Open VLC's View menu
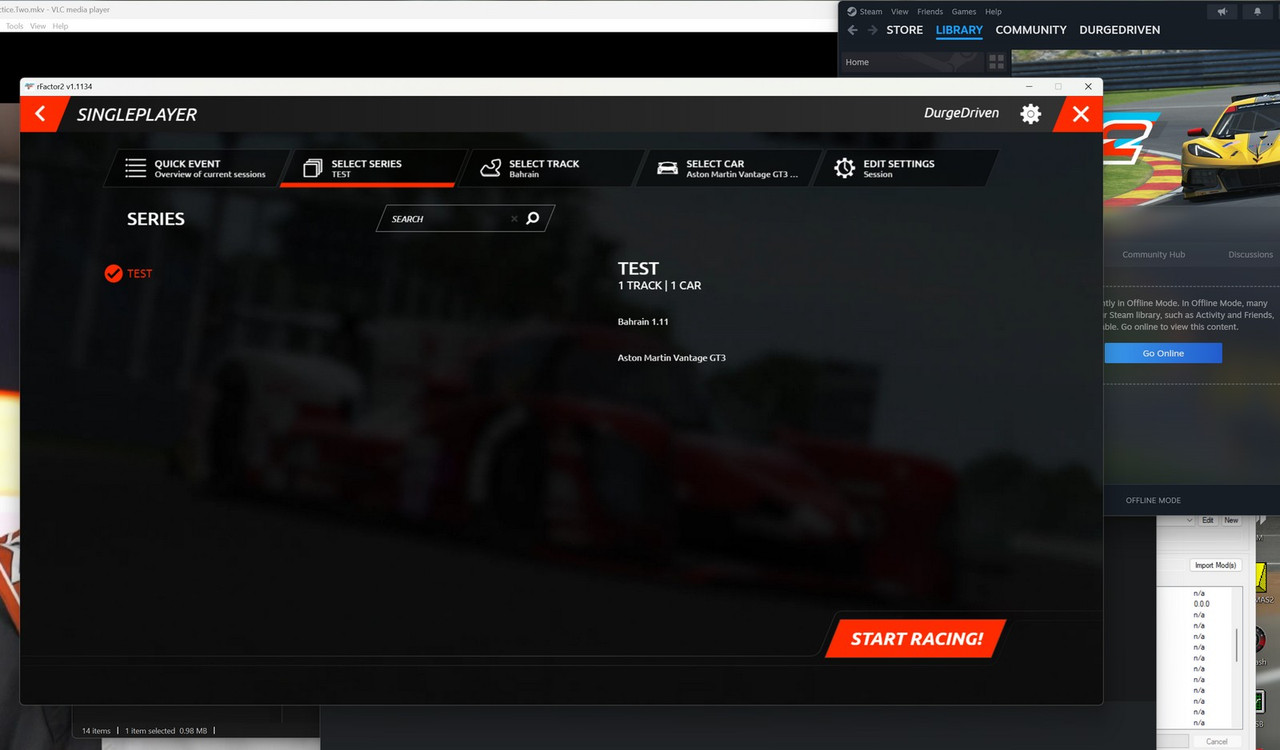Viewport: 1280px width, 750px height. pyautogui.click(x=37, y=26)
